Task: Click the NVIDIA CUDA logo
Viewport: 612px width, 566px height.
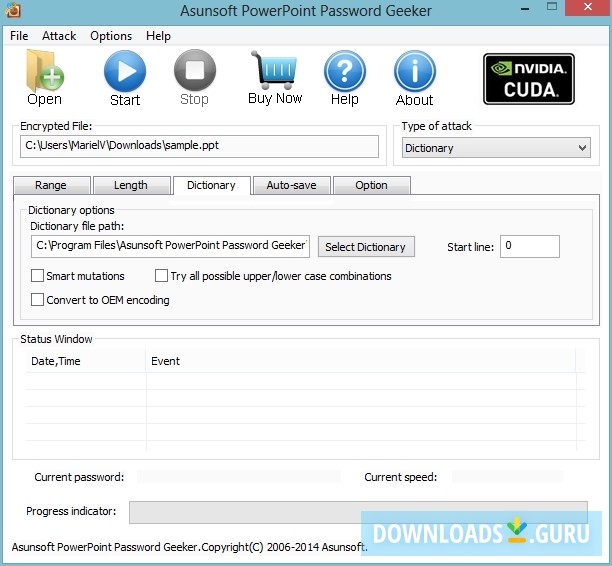Action: tap(529, 79)
